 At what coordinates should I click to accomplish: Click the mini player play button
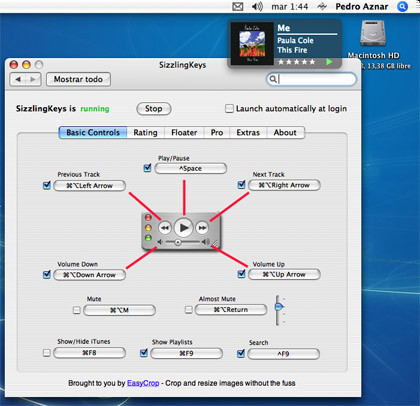(x=184, y=228)
